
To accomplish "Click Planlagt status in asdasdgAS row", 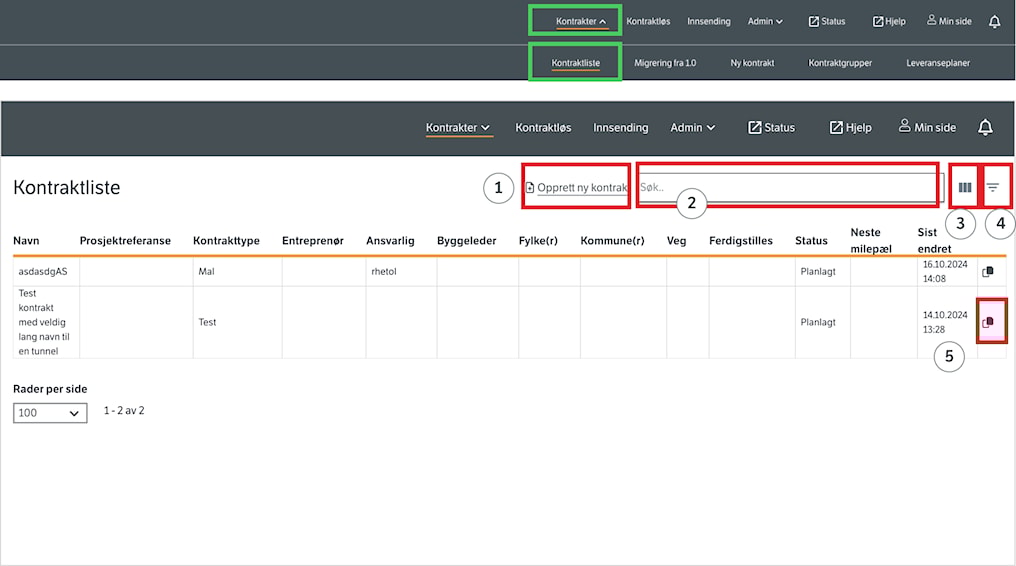I will click(x=818, y=271).
